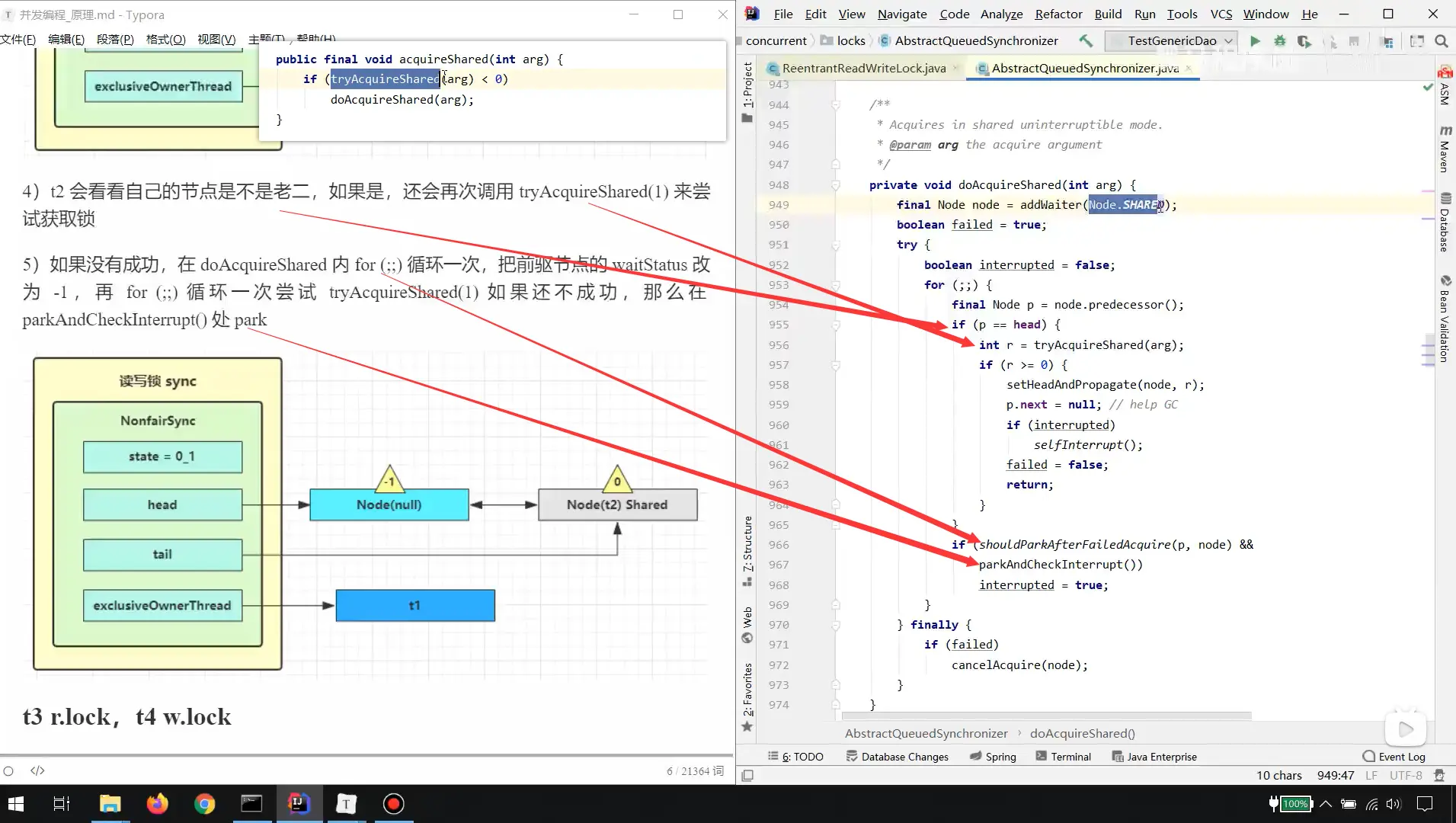The width and height of the screenshot is (1456, 823).
Task: Open Chrome from the taskbar
Action: 204,803
